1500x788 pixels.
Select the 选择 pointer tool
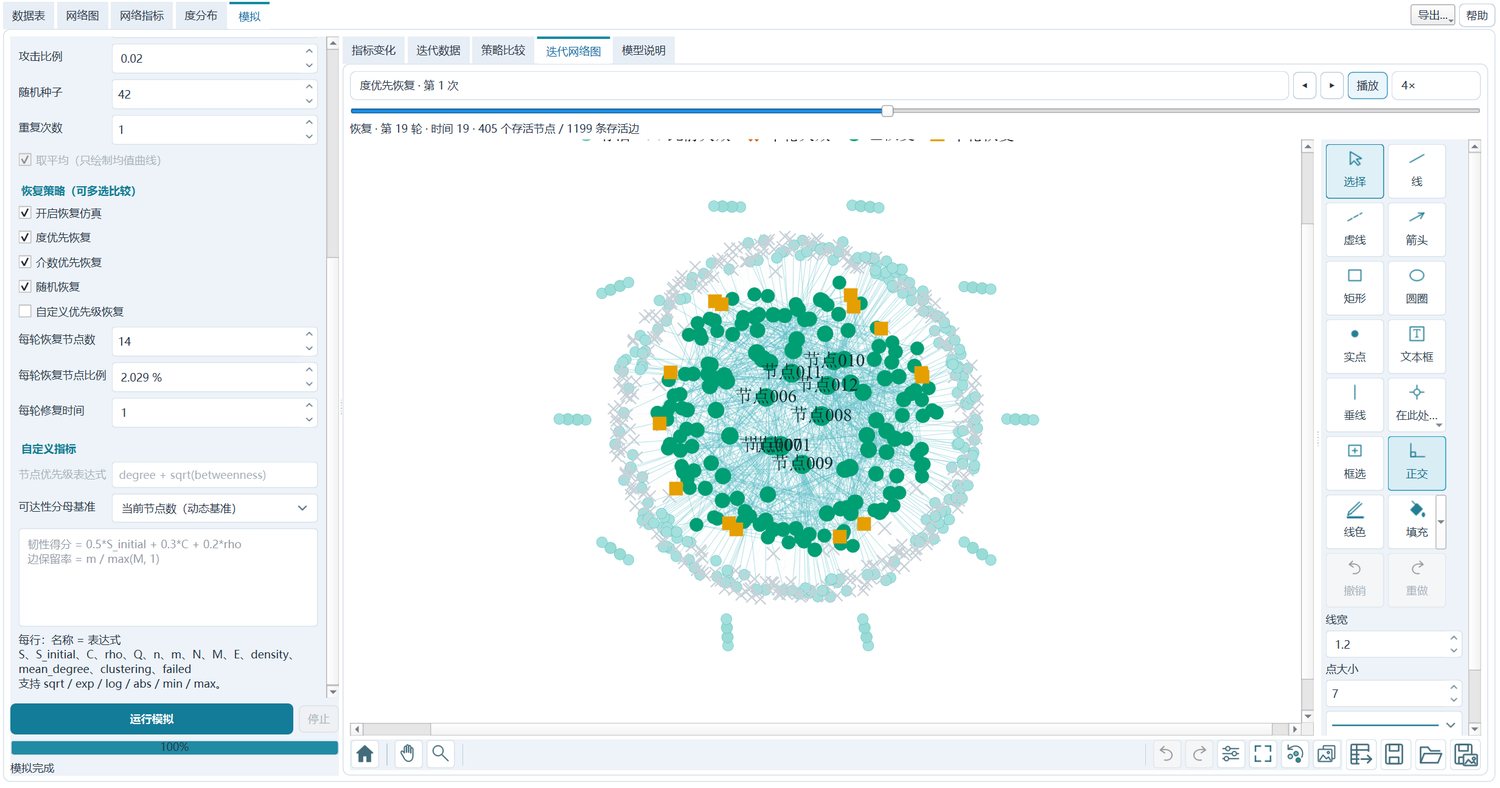[x=1355, y=171]
